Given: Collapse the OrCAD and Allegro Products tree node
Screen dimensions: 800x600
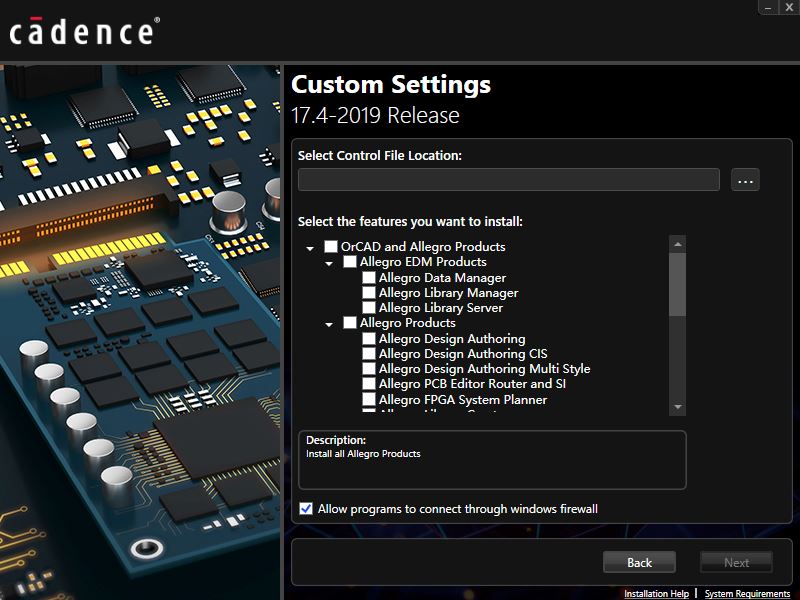Looking at the screenshot, I should pos(310,248).
